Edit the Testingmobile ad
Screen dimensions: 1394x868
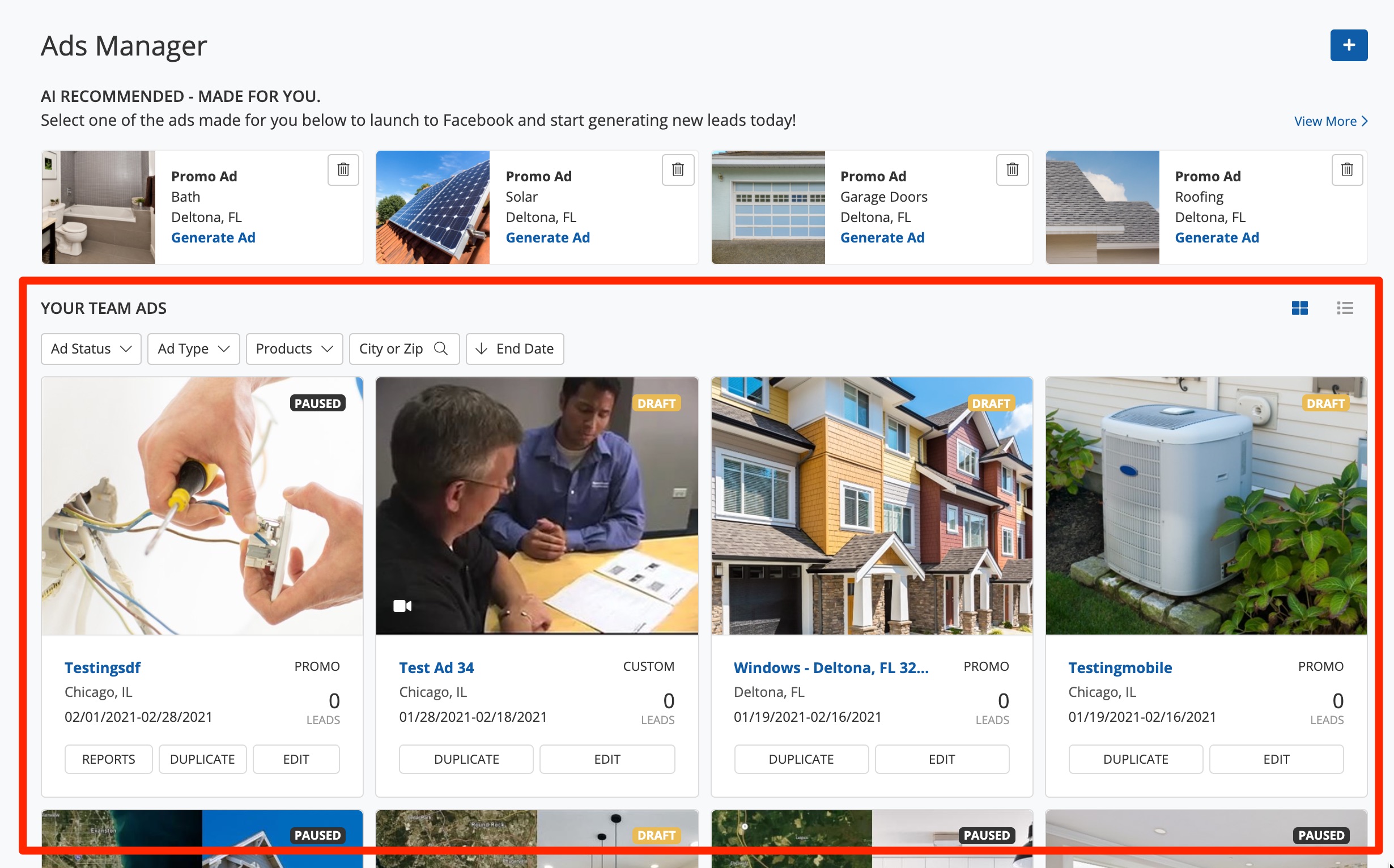click(x=1276, y=759)
